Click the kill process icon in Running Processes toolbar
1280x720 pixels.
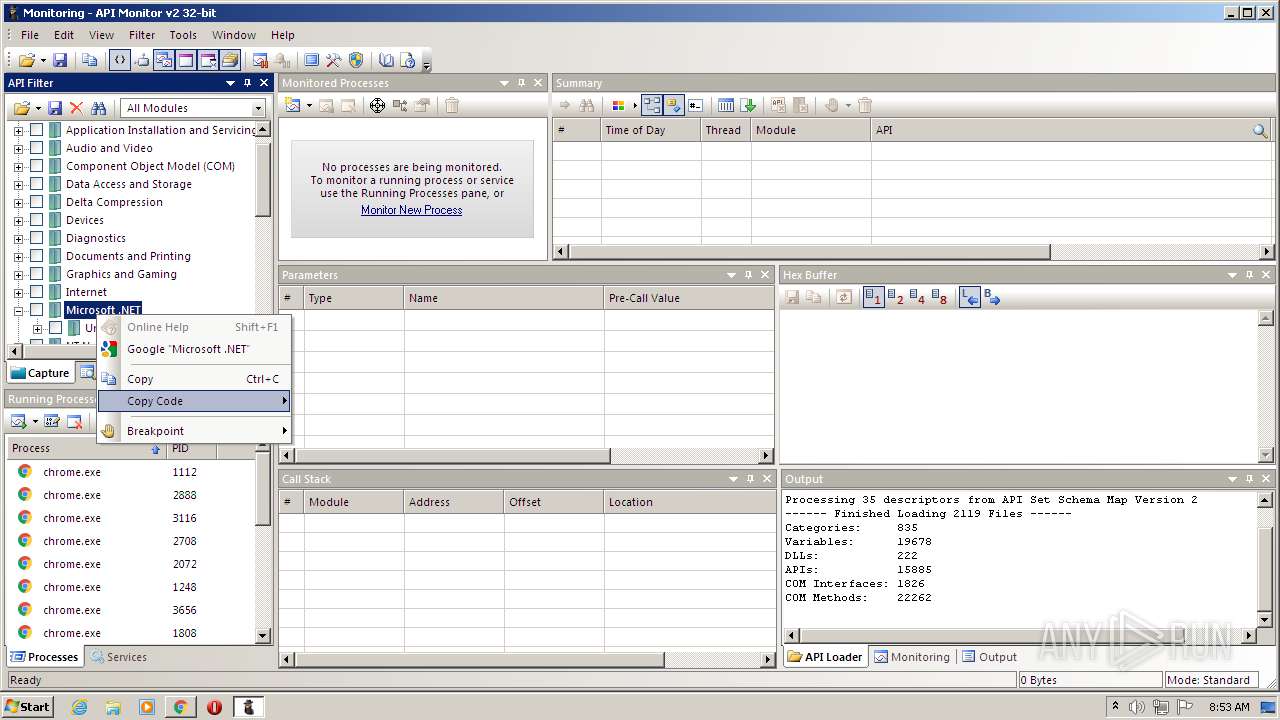tap(74, 421)
